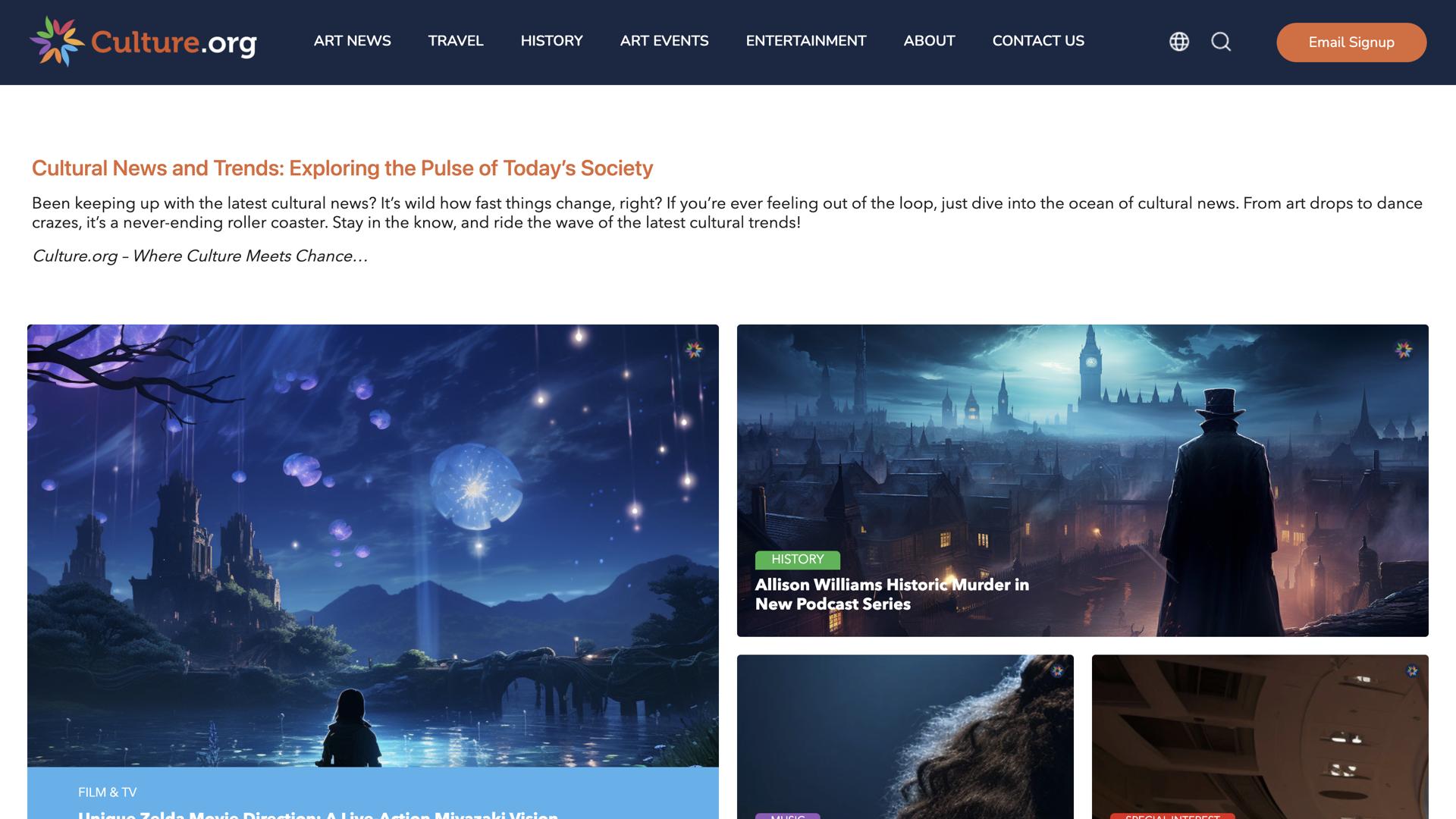The width and height of the screenshot is (1456, 819).
Task: Open the ABOUT page link
Action: pos(930,41)
